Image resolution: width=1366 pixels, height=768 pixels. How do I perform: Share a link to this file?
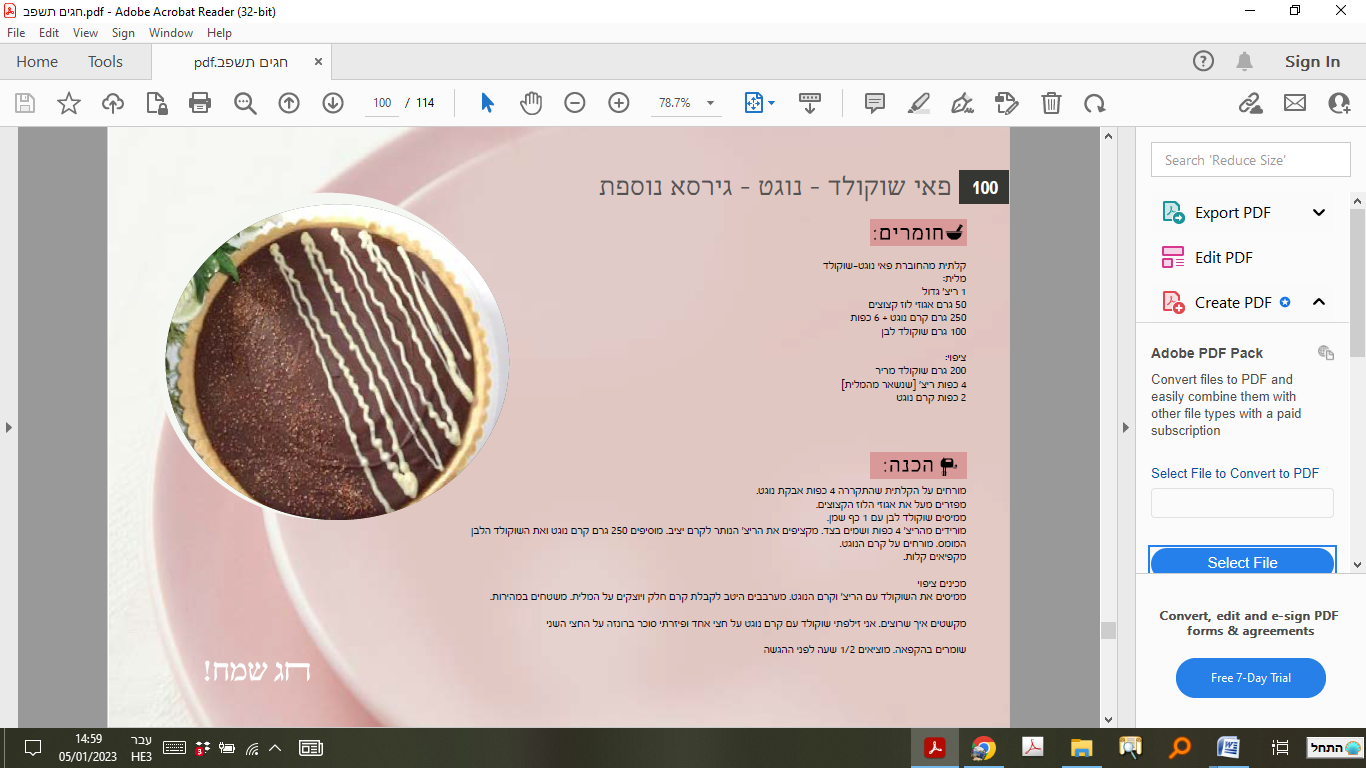[x=1250, y=103]
